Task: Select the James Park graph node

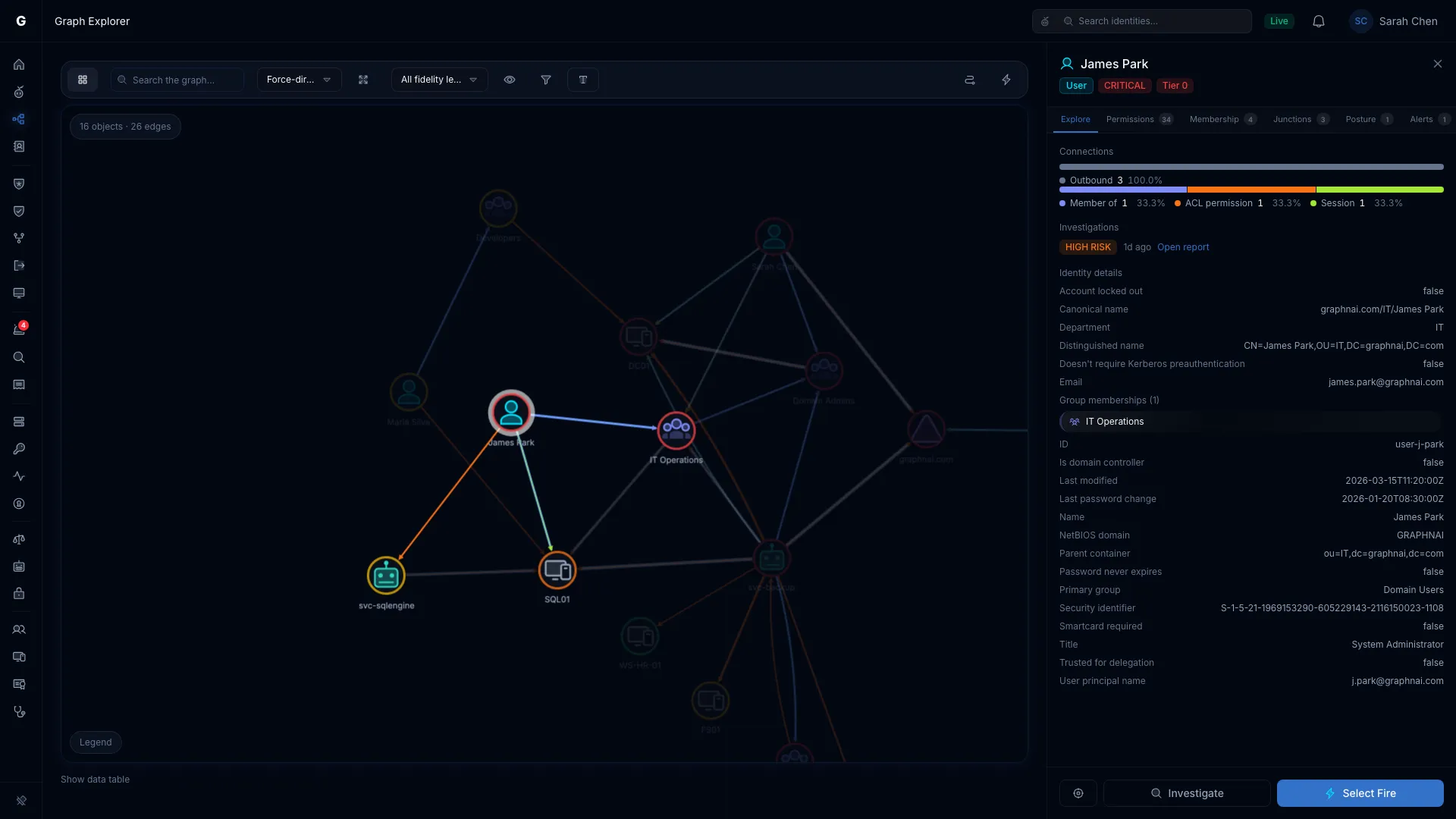Action: click(511, 413)
